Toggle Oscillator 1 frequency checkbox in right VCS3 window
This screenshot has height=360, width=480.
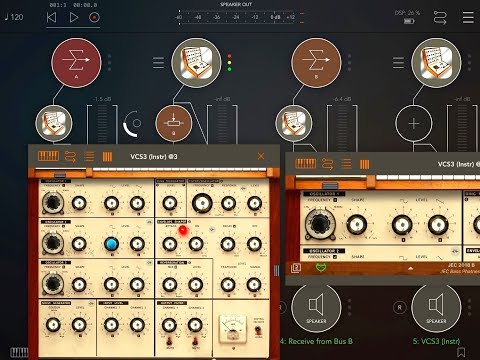[335, 200]
